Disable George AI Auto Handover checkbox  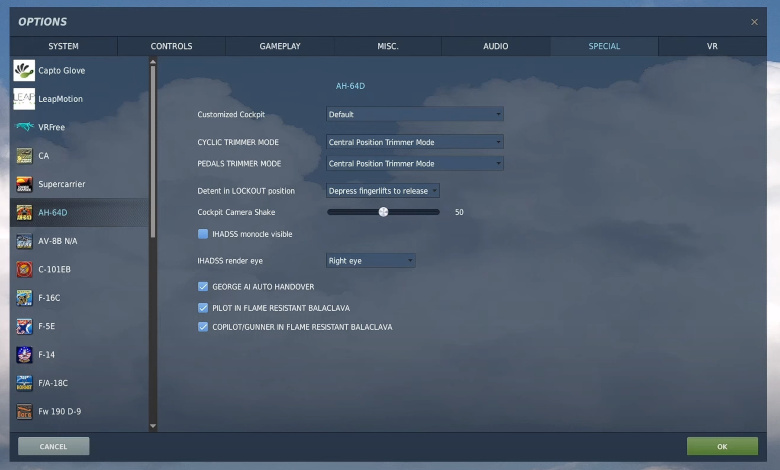pos(203,287)
